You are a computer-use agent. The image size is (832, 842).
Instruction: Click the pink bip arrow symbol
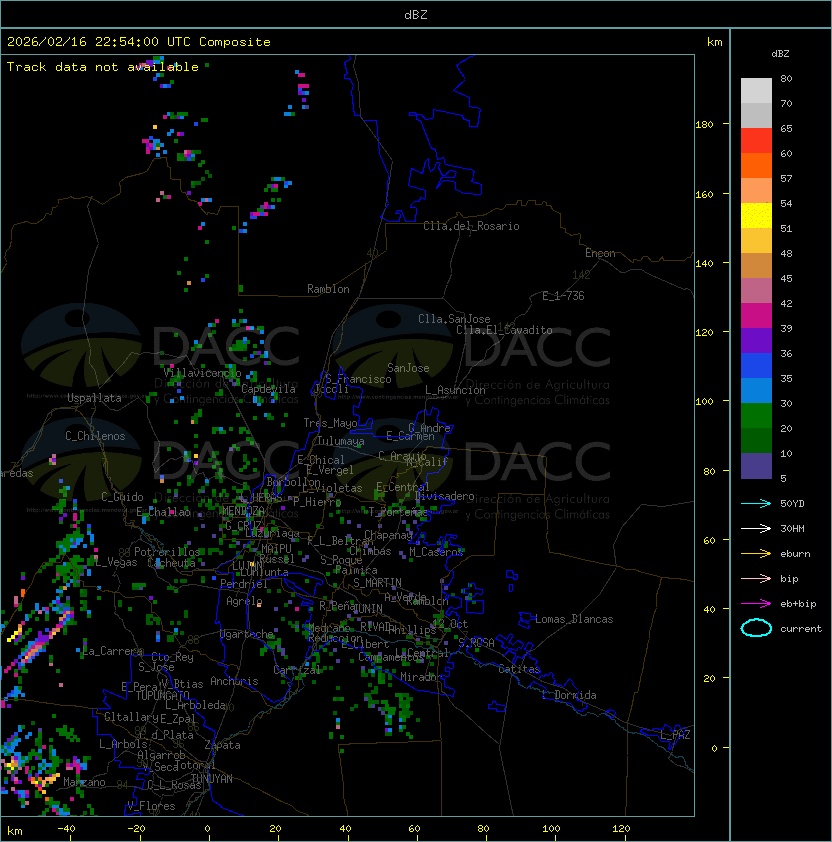click(756, 578)
